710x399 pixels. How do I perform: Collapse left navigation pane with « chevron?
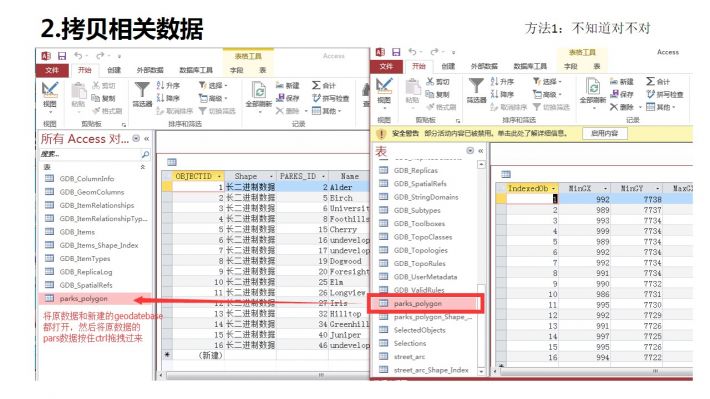click(147, 139)
